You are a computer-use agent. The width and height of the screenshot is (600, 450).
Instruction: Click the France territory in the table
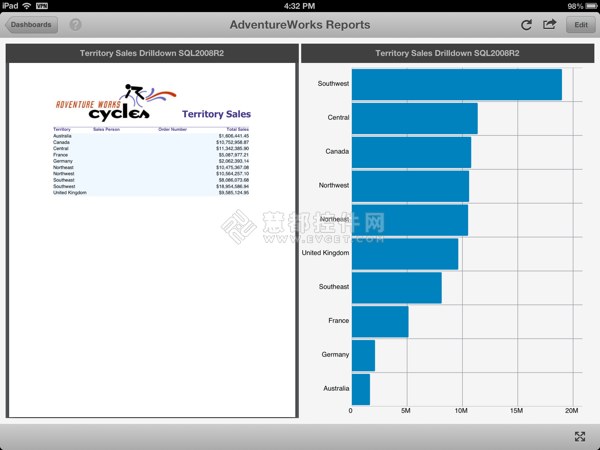(60, 155)
